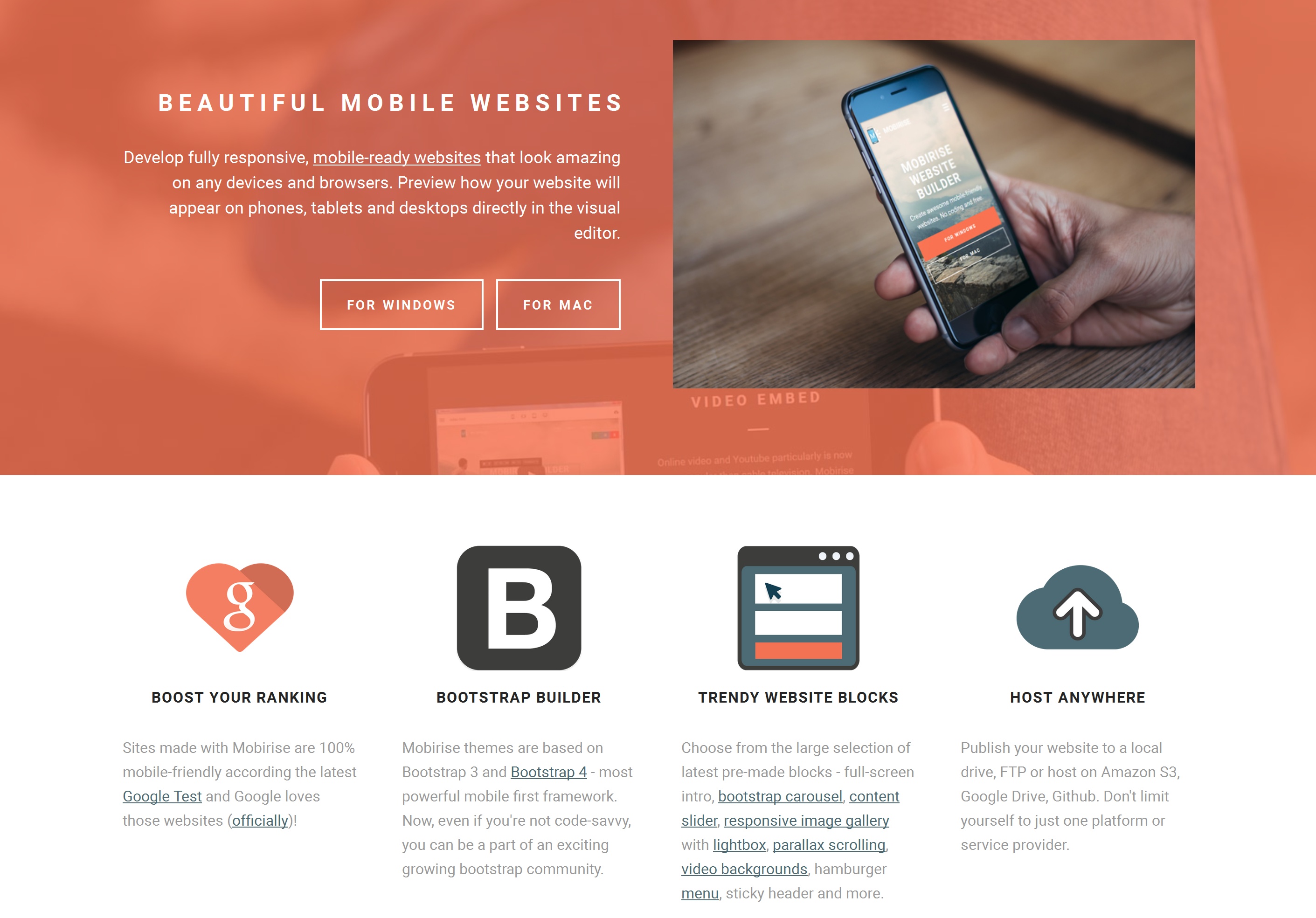Click the FOR WINDOWS download button
This screenshot has height=918, width=1316.
coord(401,304)
